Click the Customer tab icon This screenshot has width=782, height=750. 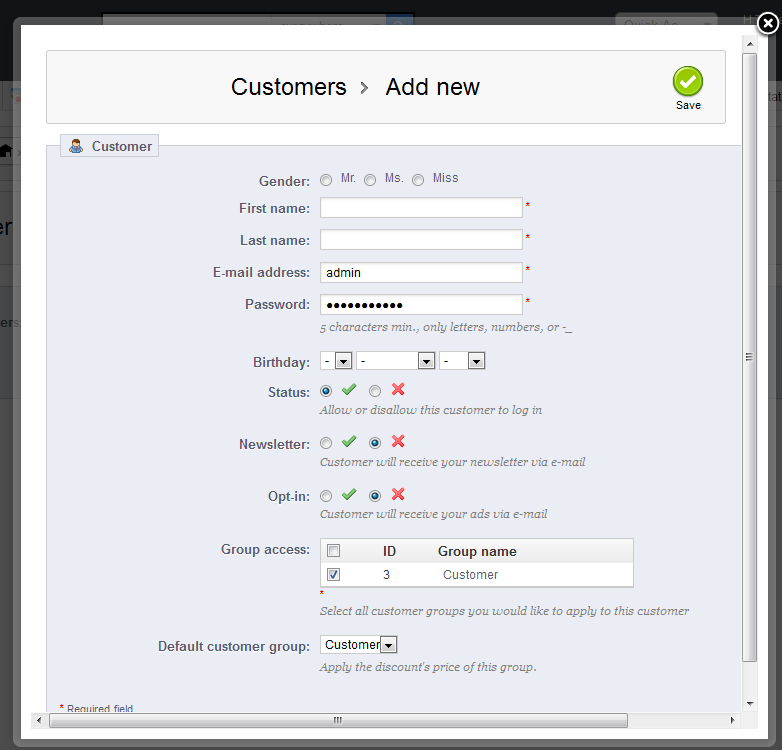[x=76, y=147]
